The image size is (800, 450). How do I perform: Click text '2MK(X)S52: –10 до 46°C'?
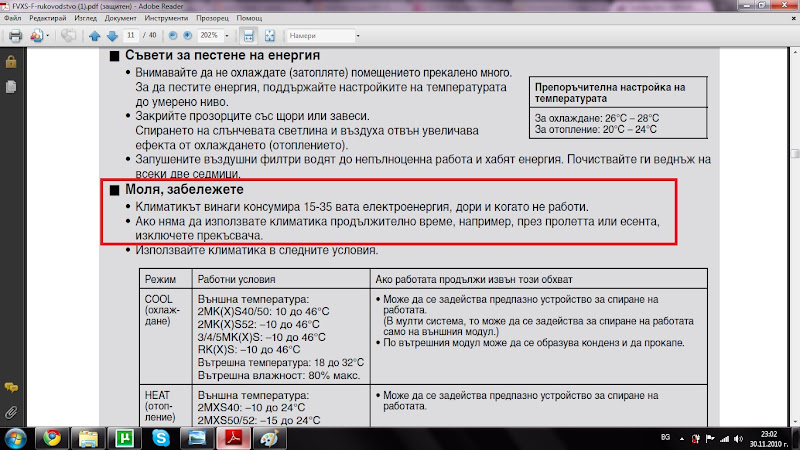[259, 324]
